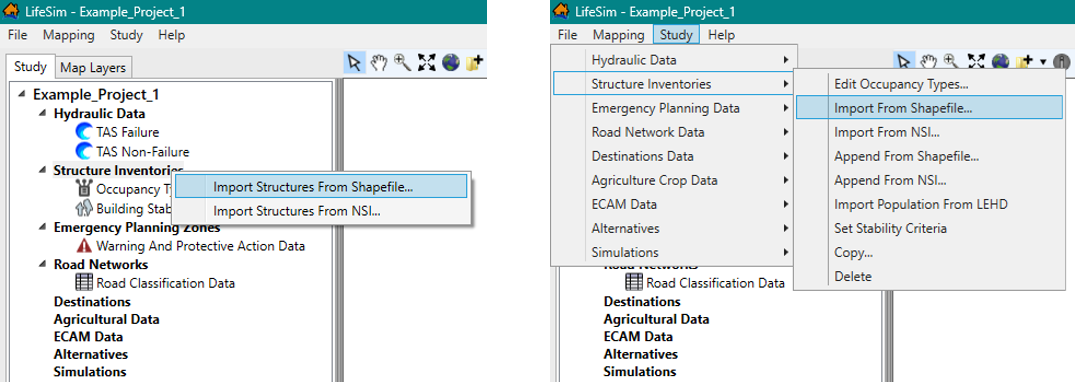The width and height of the screenshot is (1075, 382).
Task: Open the Help menu in right window
Action: tap(721, 34)
